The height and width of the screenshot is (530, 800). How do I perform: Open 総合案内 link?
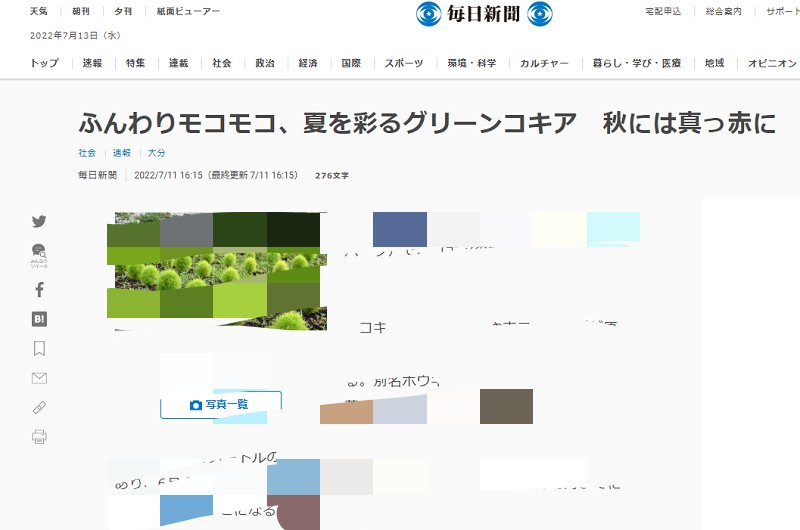[723, 11]
